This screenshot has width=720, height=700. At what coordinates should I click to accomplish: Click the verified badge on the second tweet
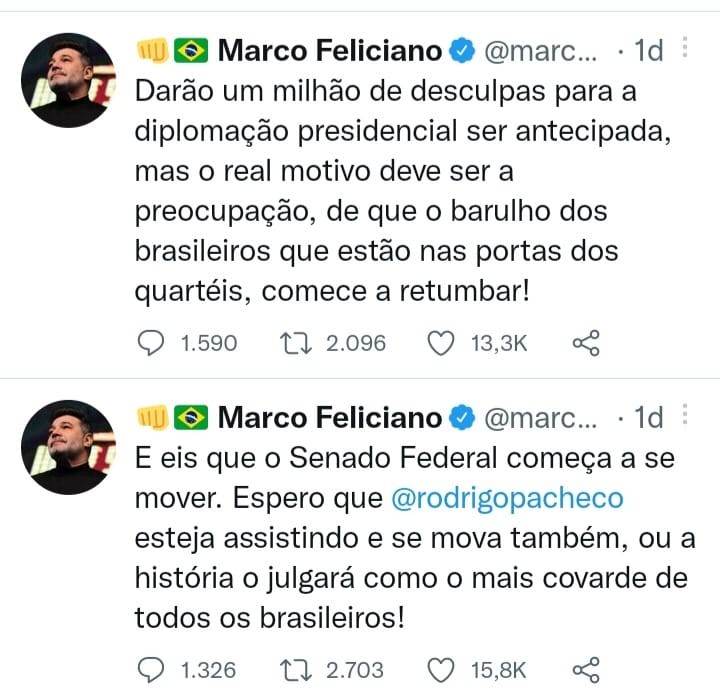point(461,418)
